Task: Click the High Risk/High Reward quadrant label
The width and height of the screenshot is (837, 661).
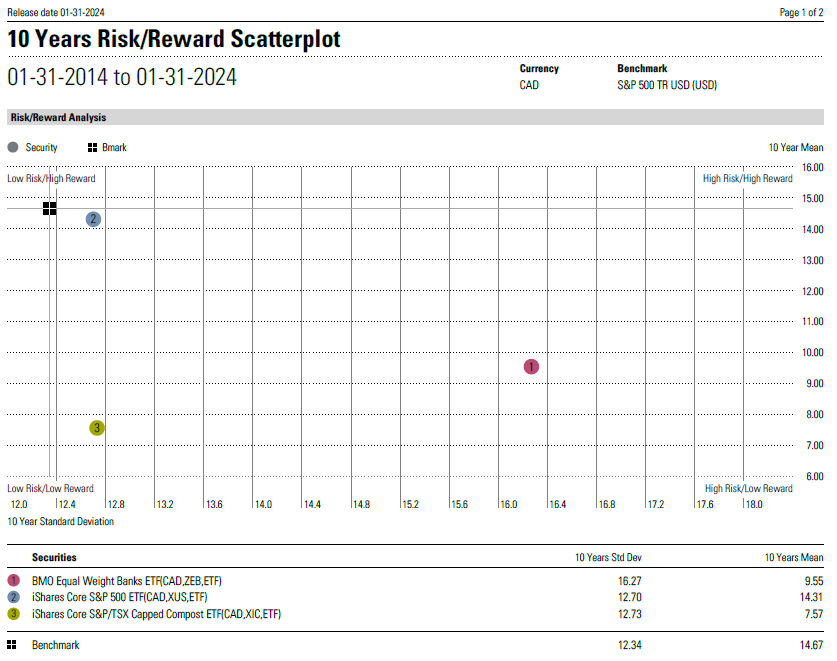Action: [747, 179]
